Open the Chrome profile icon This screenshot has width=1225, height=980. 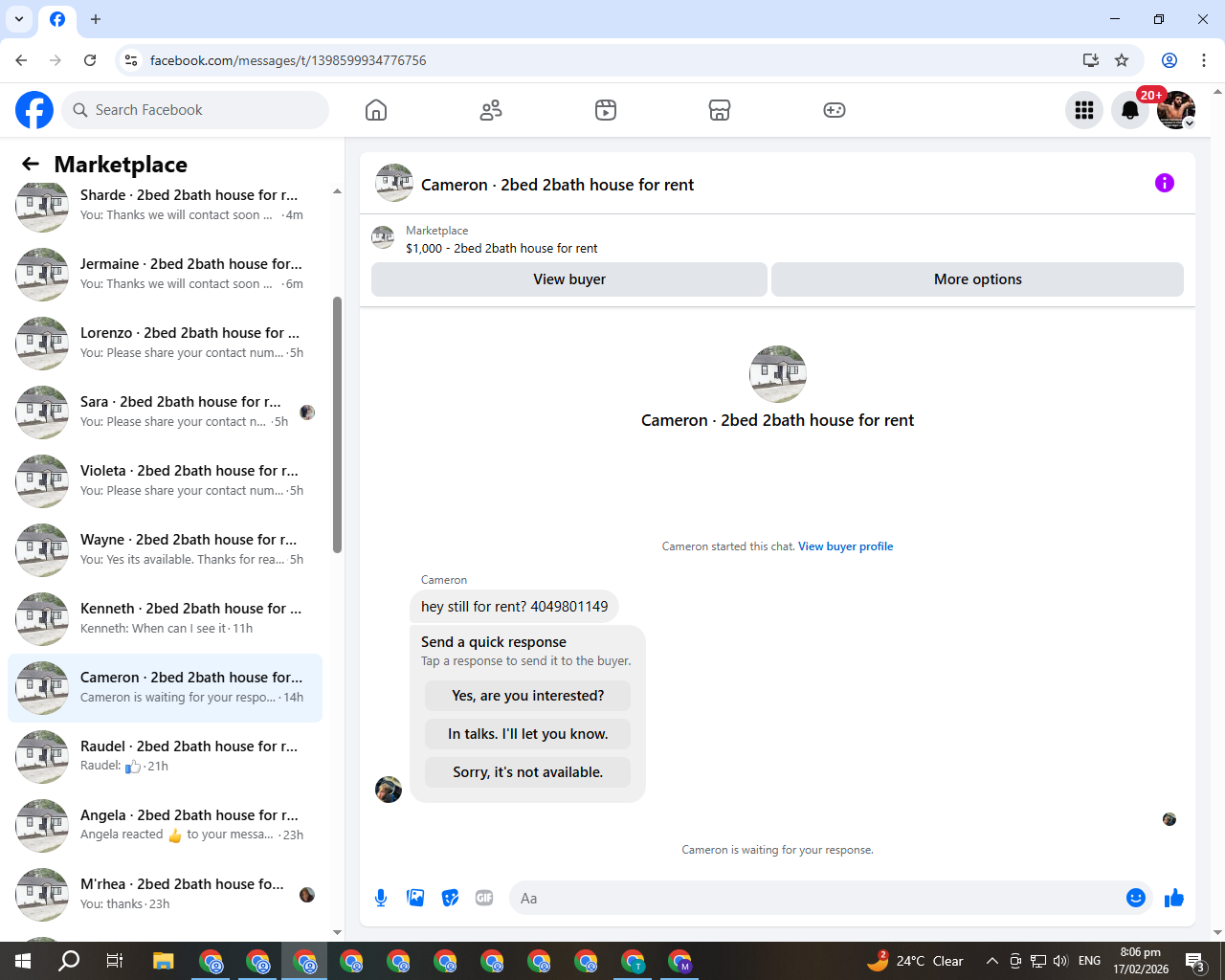[1169, 60]
